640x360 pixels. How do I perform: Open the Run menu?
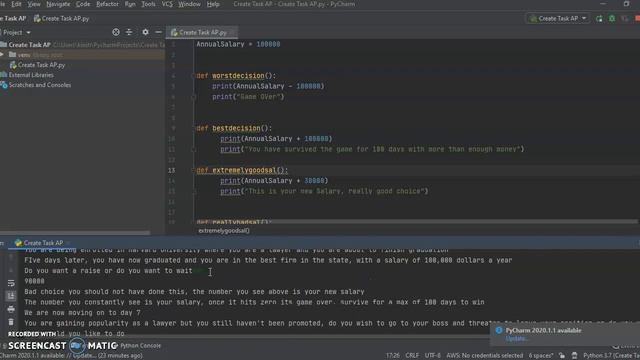[x=130, y=4]
